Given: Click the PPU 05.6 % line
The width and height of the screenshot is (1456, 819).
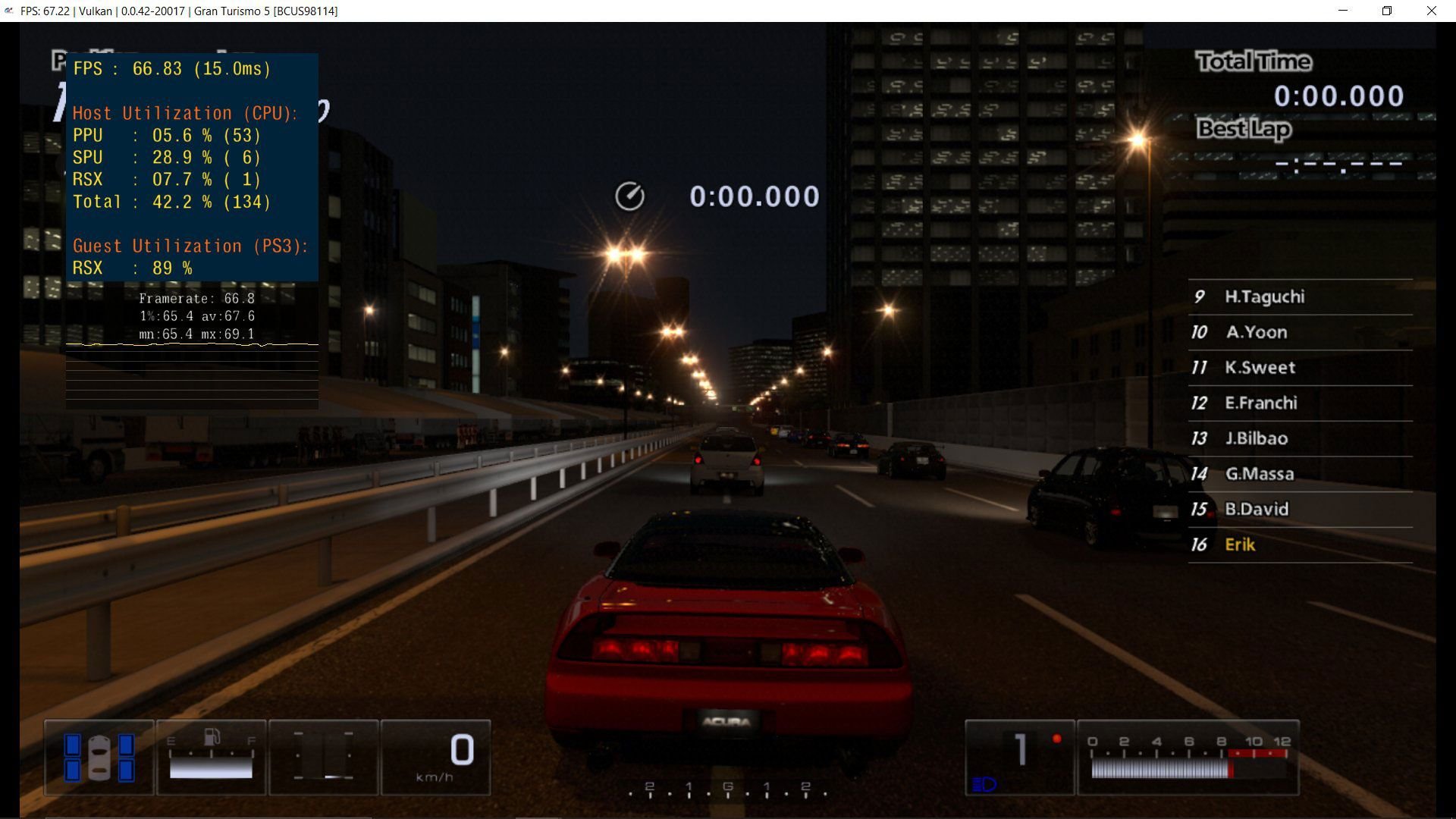Looking at the screenshot, I should pos(167,136).
